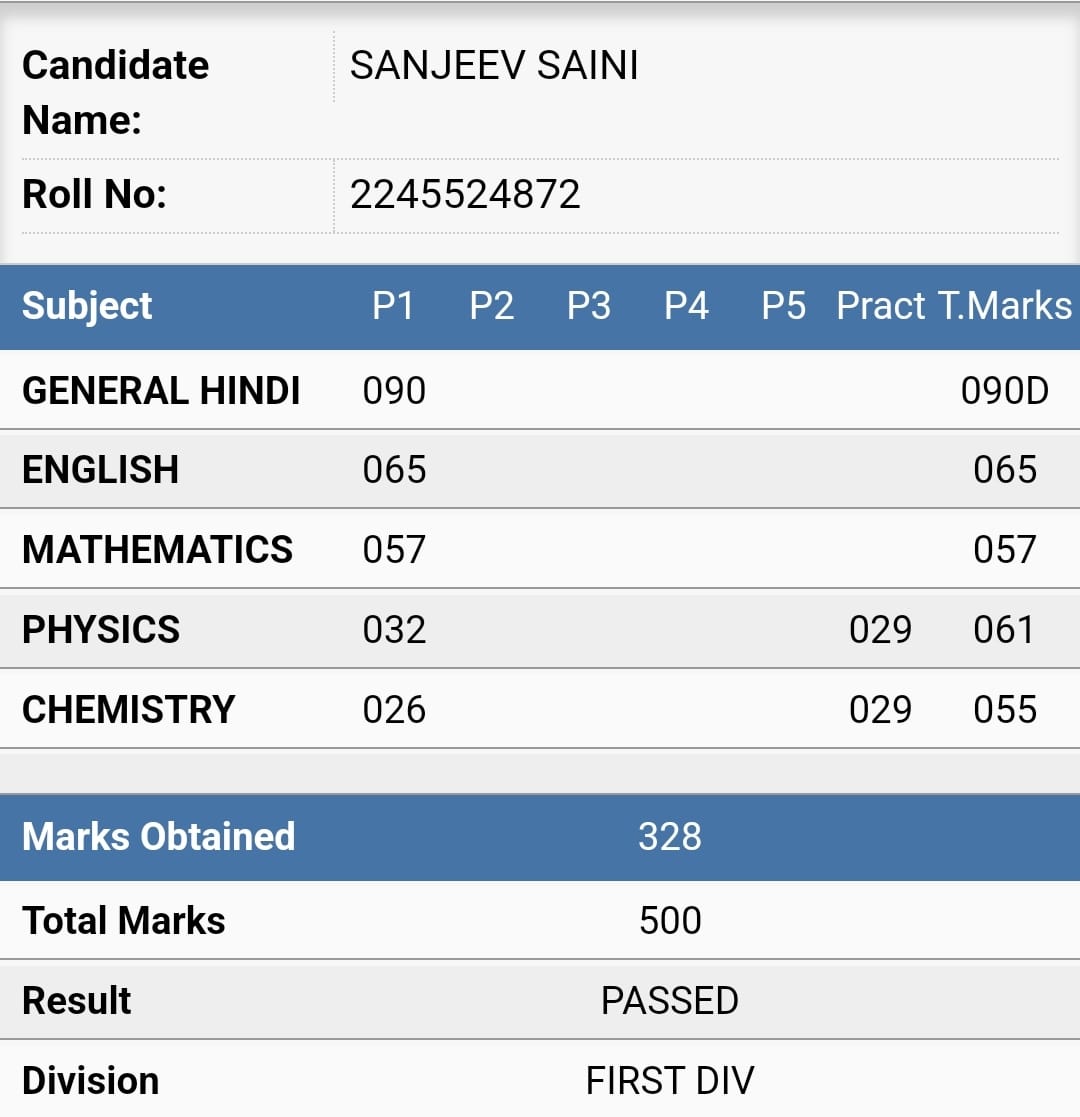The height and width of the screenshot is (1117, 1080).
Task: Select the MATHEMATICS subject label
Action: [157, 550]
